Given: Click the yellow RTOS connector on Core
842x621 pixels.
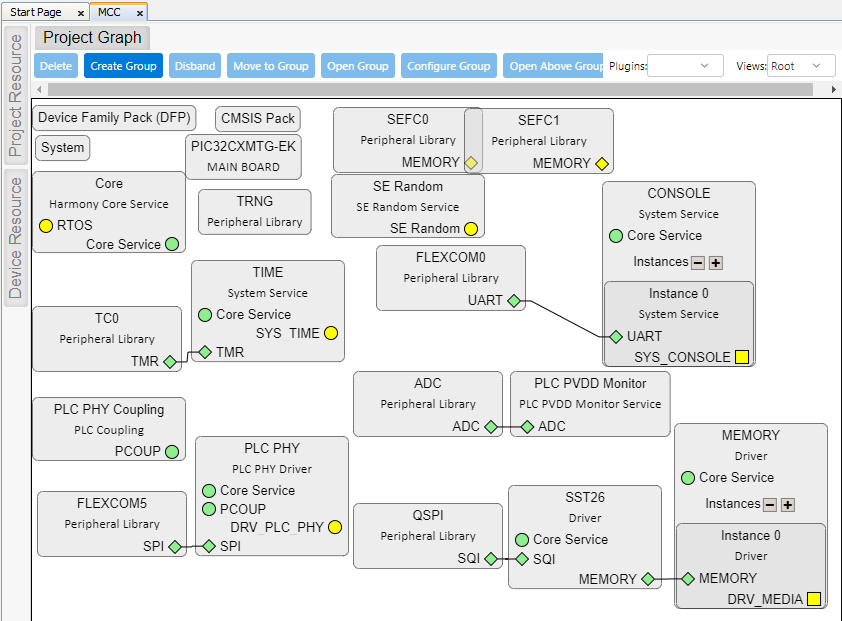Looking at the screenshot, I should [x=46, y=226].
